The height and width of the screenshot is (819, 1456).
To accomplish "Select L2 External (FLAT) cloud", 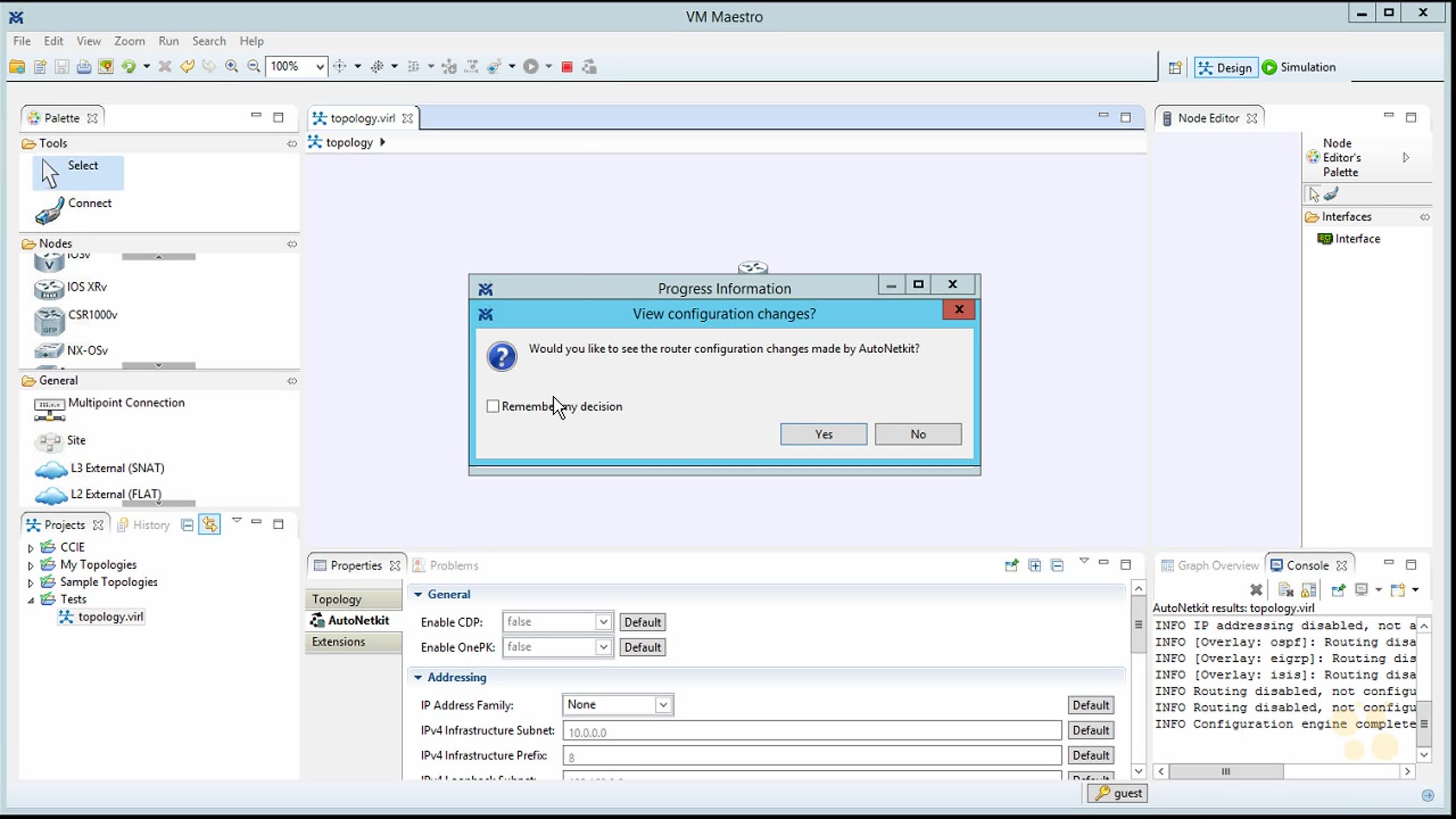I will 98,494.
